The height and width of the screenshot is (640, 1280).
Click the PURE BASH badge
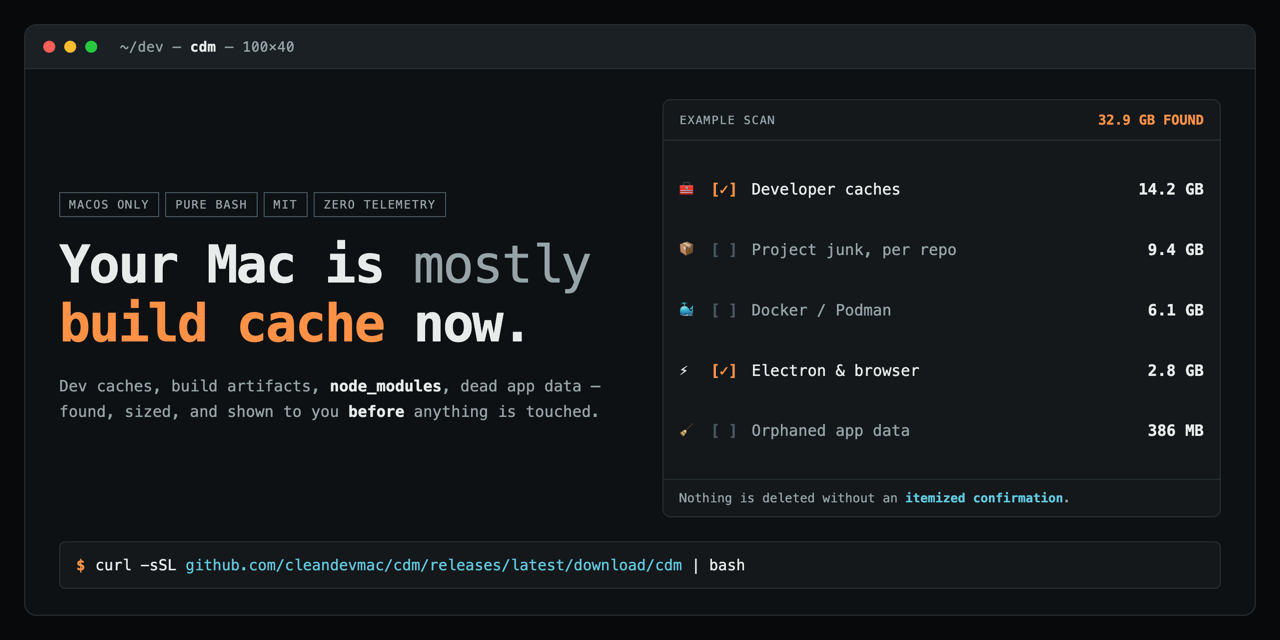211,204
